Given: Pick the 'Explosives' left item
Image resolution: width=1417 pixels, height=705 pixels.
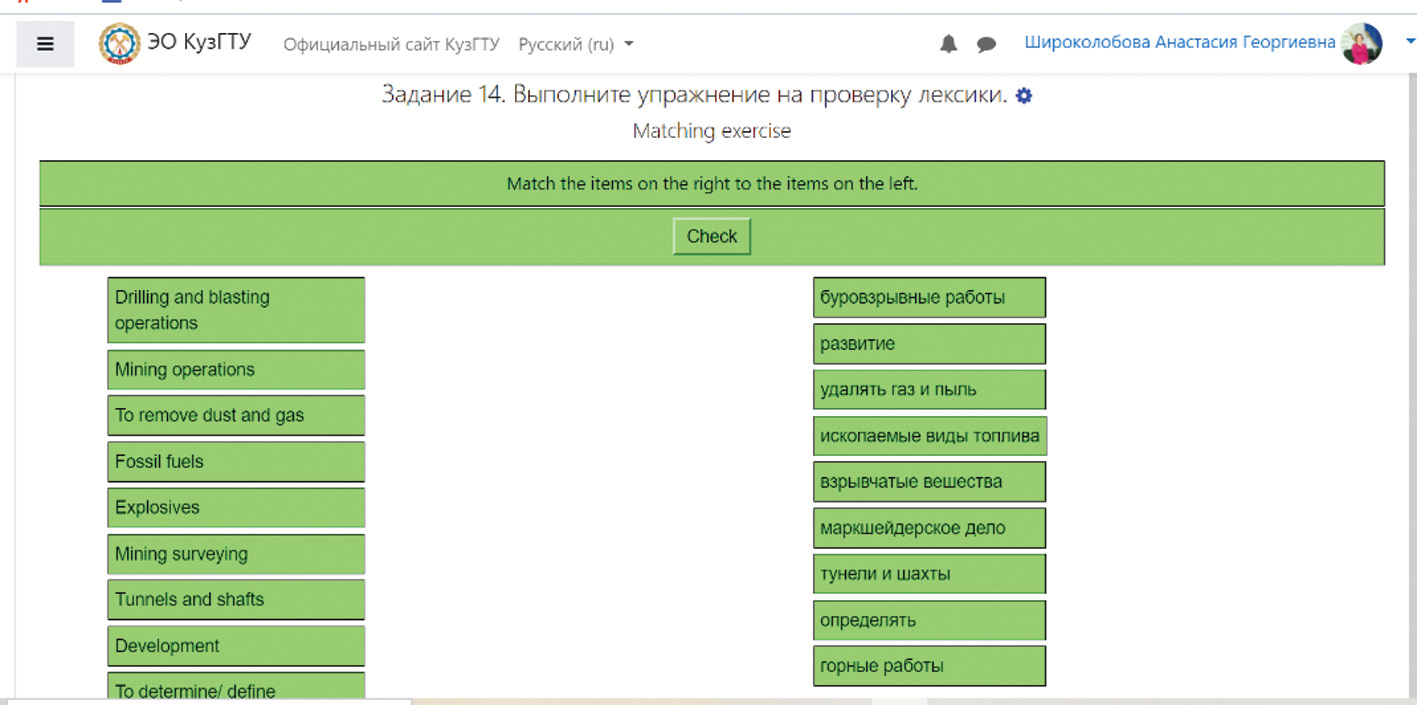Looking at the screenshot, I should [236, 508].
